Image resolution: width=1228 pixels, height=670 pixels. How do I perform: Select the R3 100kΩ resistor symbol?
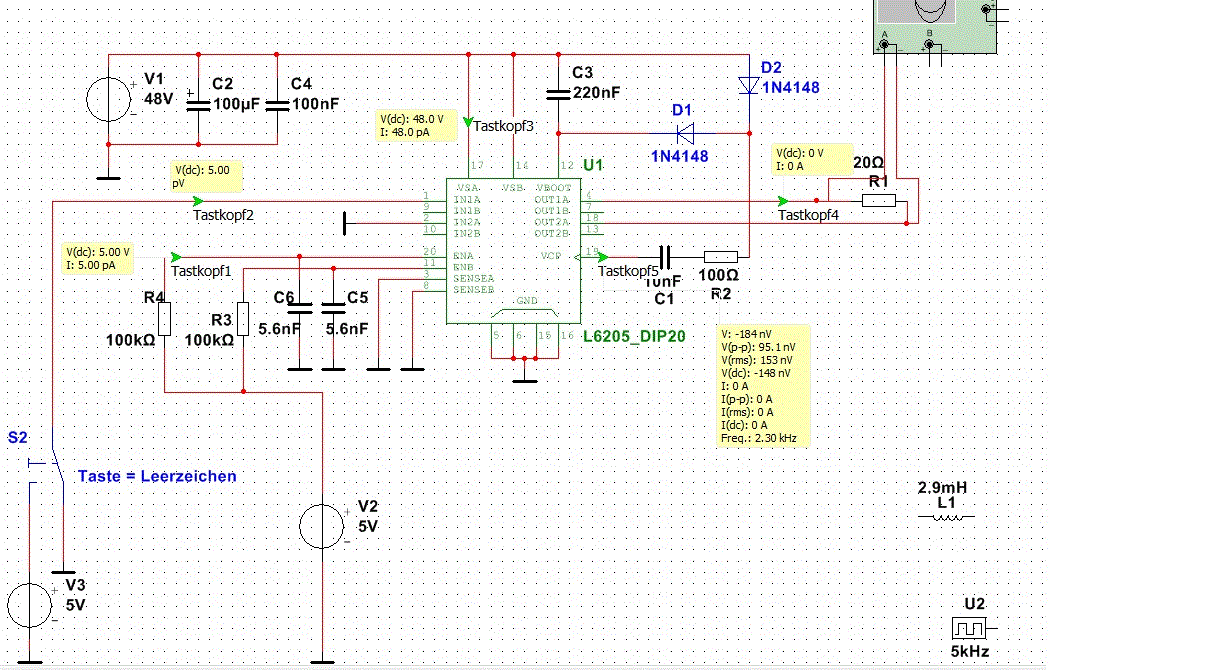click(243, 318)
